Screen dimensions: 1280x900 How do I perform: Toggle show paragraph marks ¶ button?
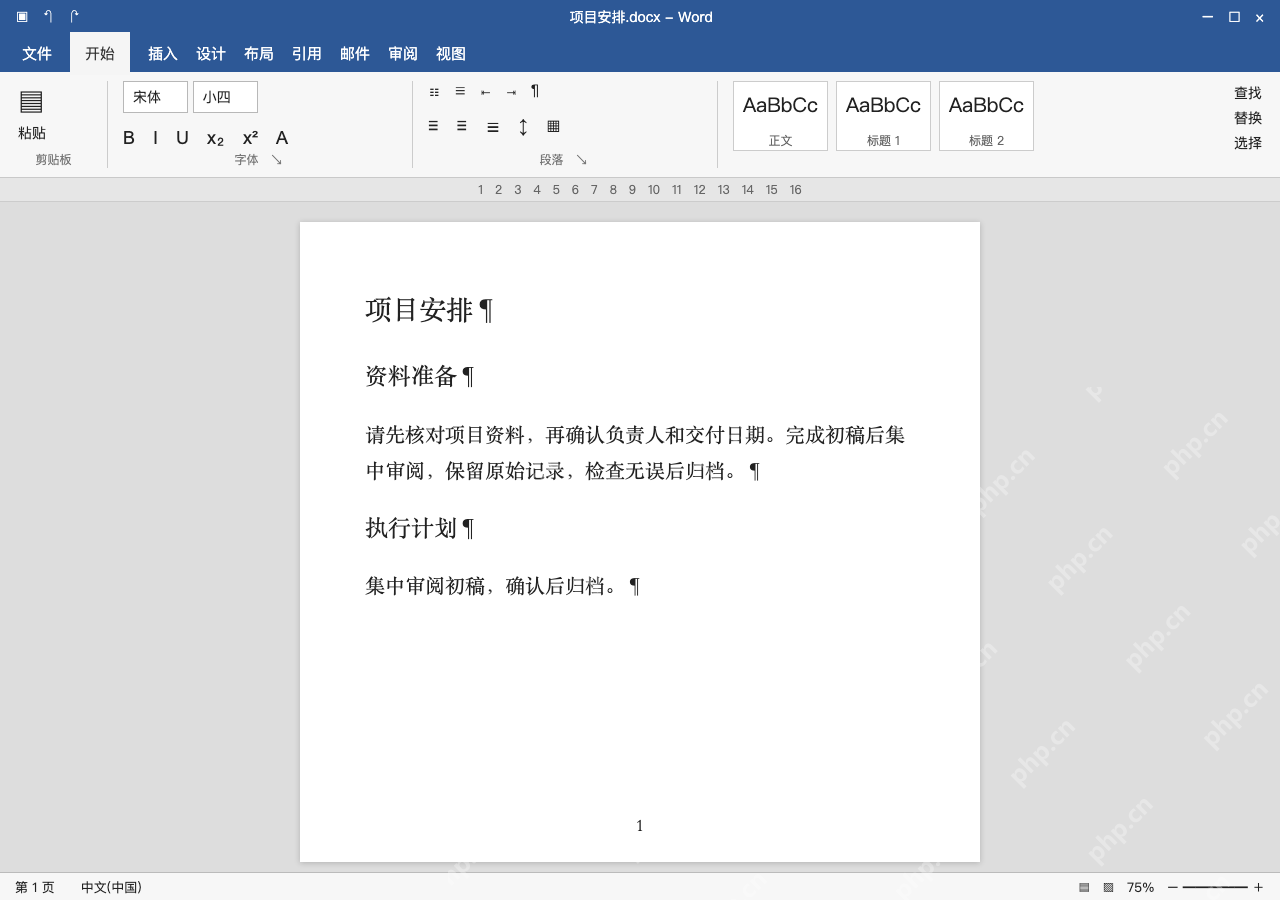point(535,91)
